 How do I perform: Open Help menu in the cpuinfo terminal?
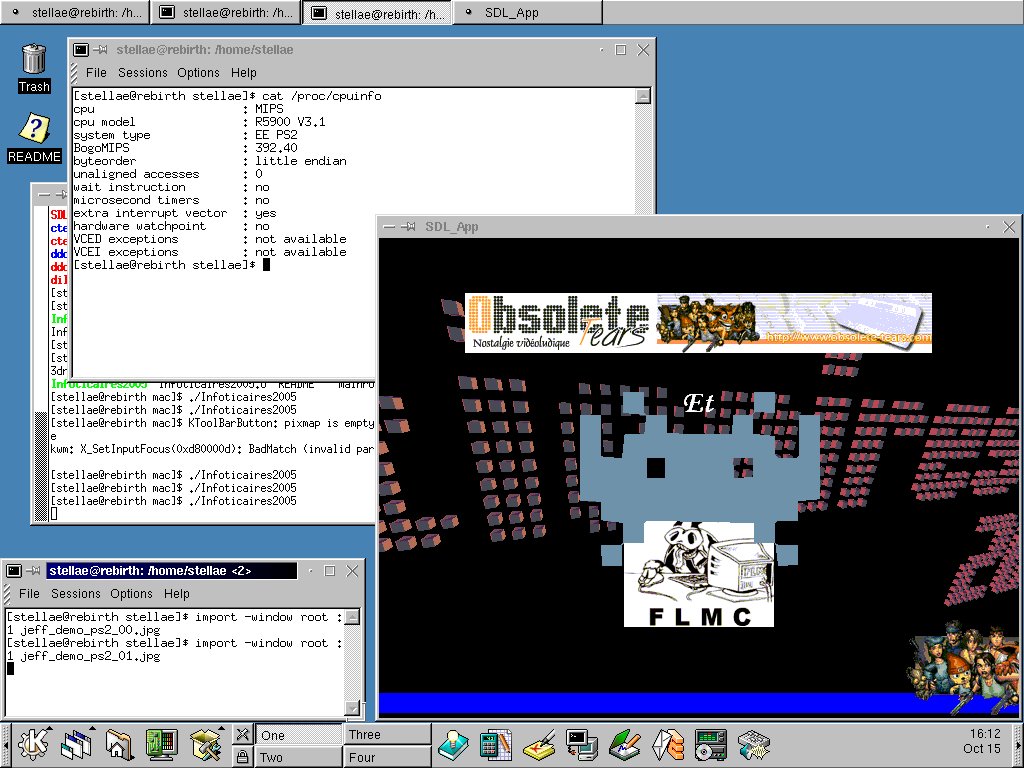pos(244,72)
